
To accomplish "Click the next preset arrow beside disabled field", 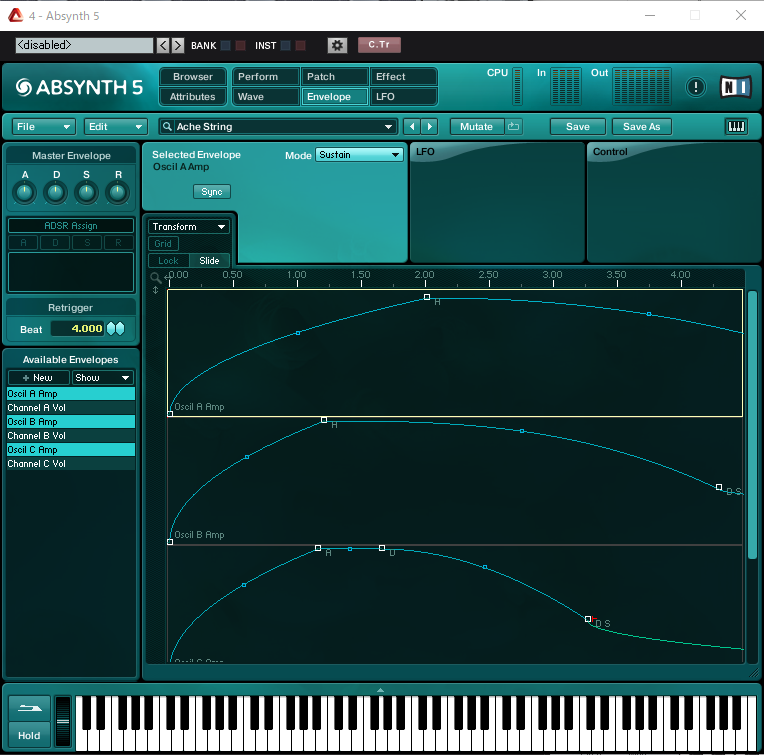I will [x=178, y=45].
